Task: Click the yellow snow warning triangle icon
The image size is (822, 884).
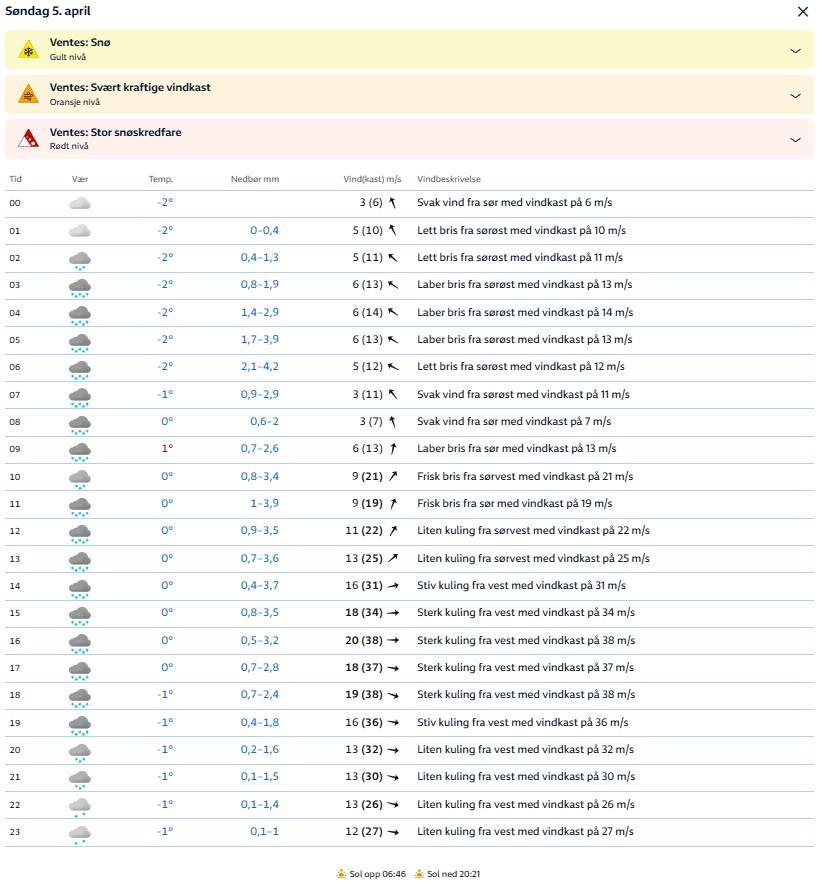Action: [29, 50]
